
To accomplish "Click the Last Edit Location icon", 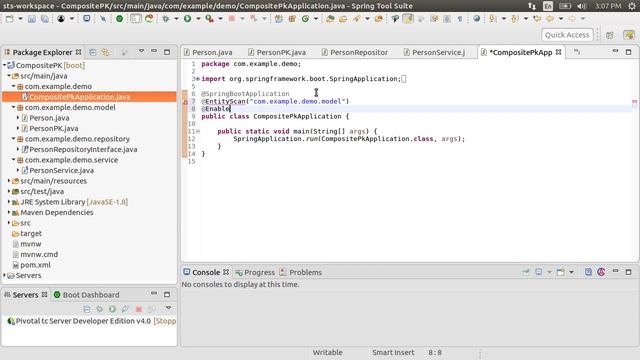I will pyautogui.click(x=537, y=19).
